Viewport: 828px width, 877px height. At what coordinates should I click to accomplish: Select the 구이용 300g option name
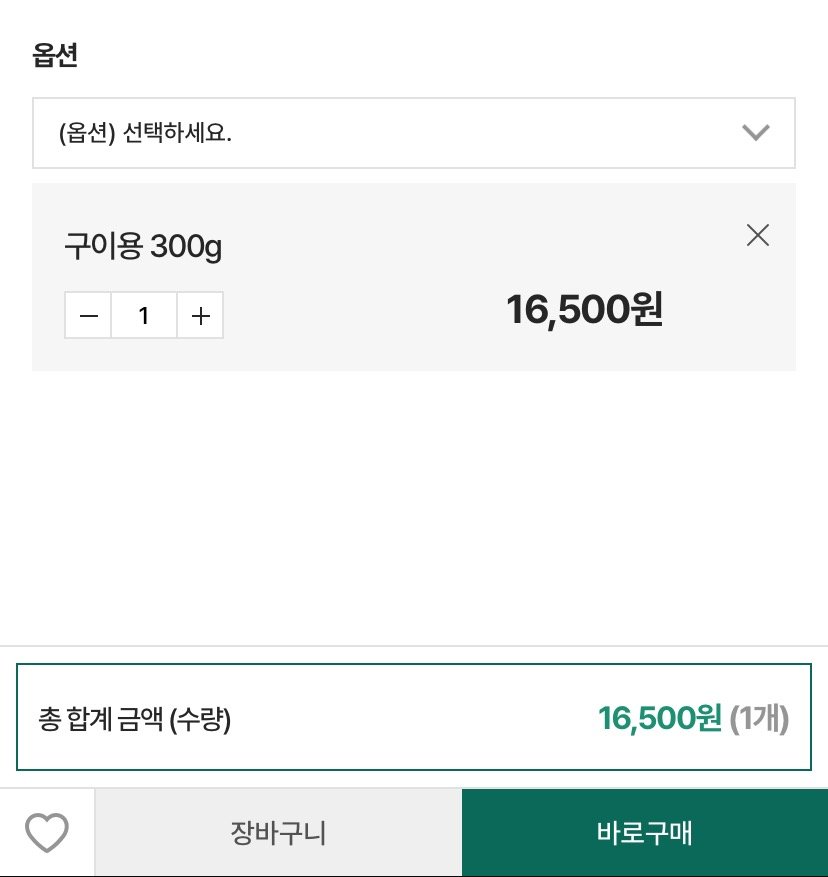pos(143,246)
